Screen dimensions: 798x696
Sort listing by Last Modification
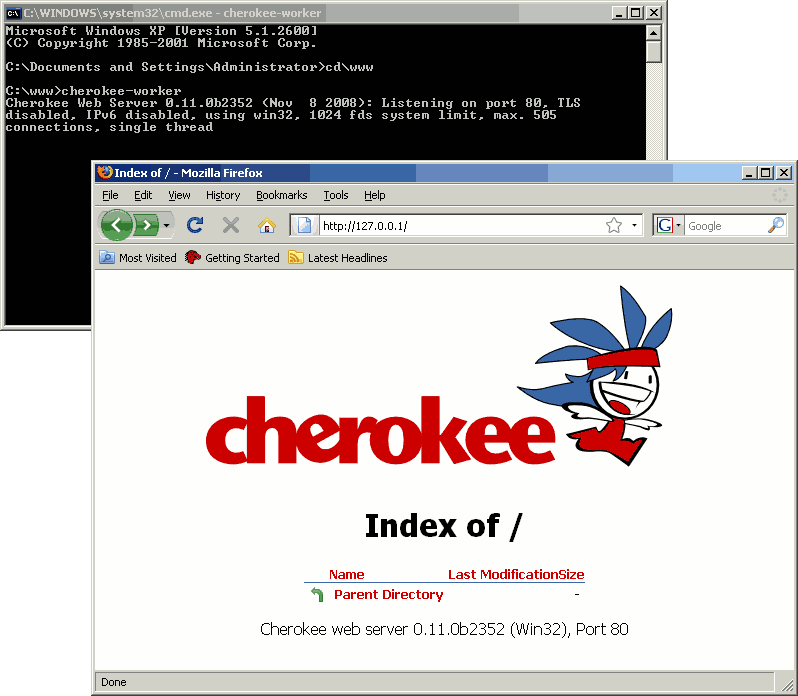coord(502,574)
